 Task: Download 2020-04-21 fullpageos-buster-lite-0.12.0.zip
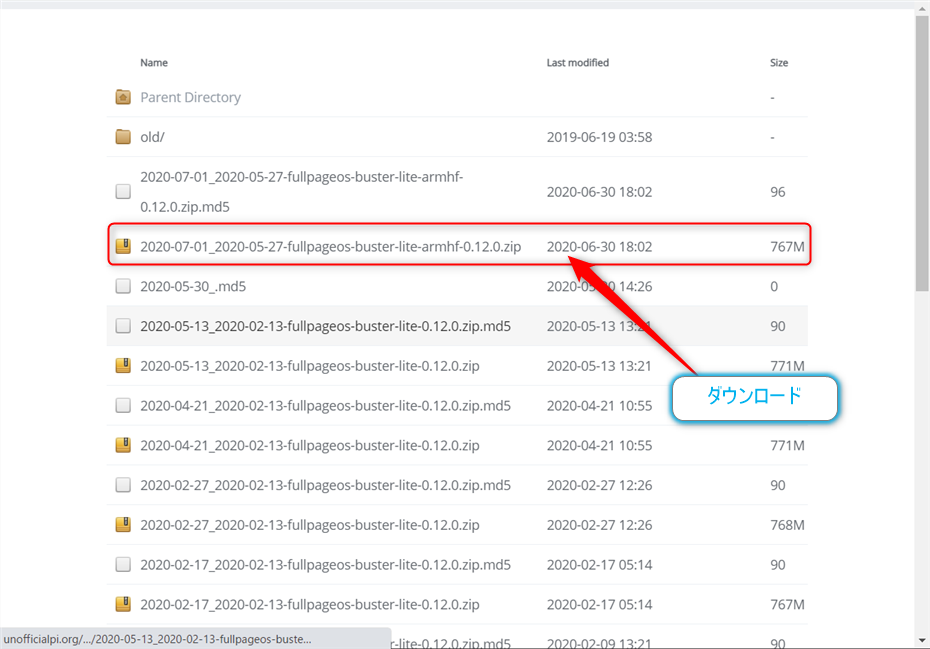[x=310, y=446]
